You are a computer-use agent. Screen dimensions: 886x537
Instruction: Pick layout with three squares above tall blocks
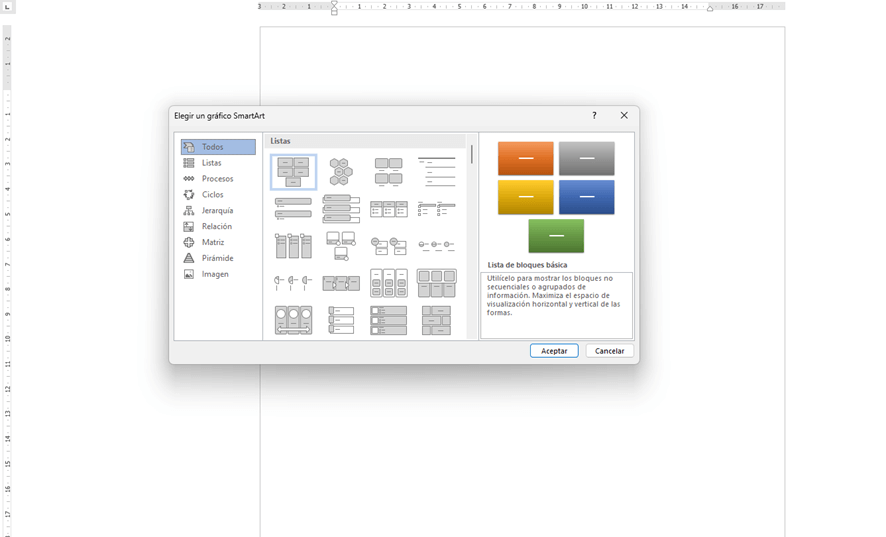click(x=436, y=283)
